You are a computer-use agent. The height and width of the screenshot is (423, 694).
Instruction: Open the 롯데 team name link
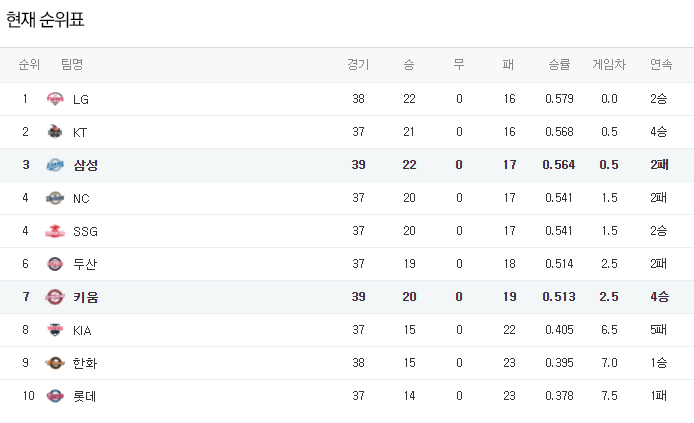[x=85, y=396]
